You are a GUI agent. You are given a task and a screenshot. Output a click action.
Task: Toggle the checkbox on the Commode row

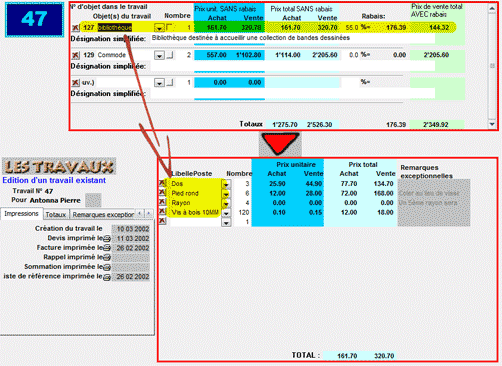click(170, 55)
